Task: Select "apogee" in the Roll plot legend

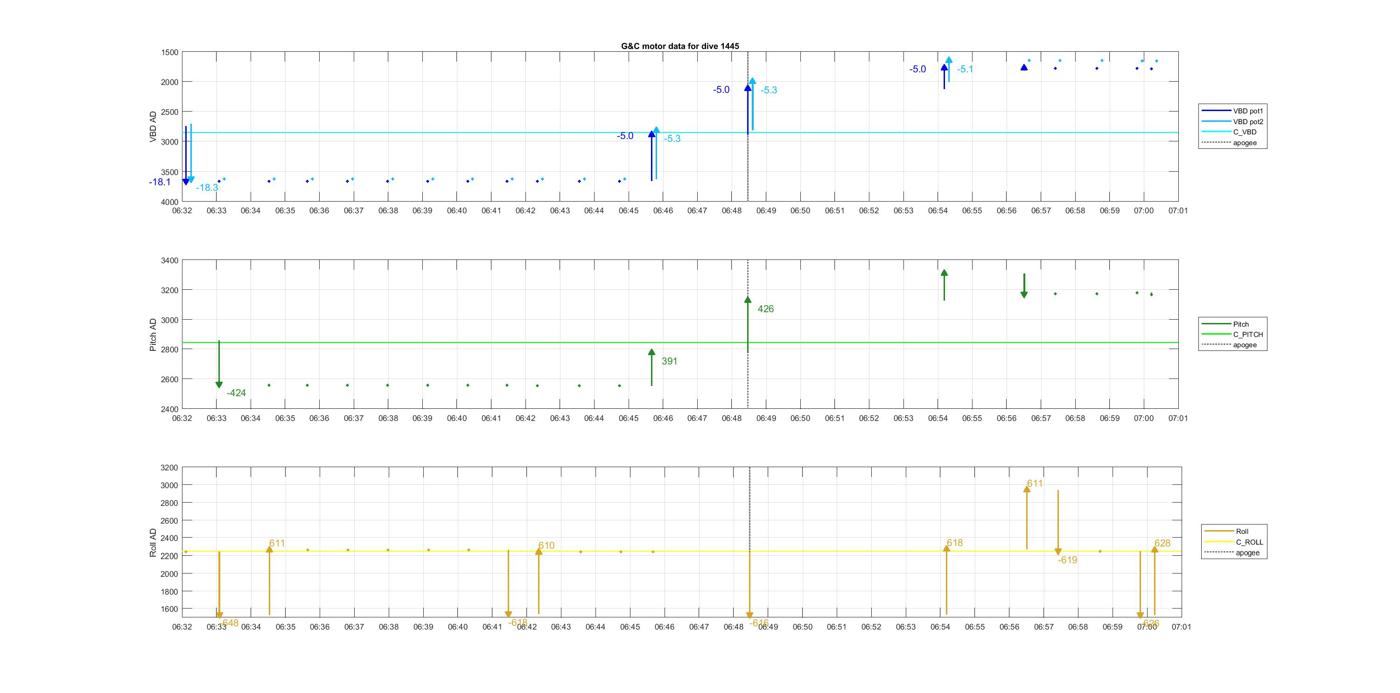Action: [x=1232, y=552]
